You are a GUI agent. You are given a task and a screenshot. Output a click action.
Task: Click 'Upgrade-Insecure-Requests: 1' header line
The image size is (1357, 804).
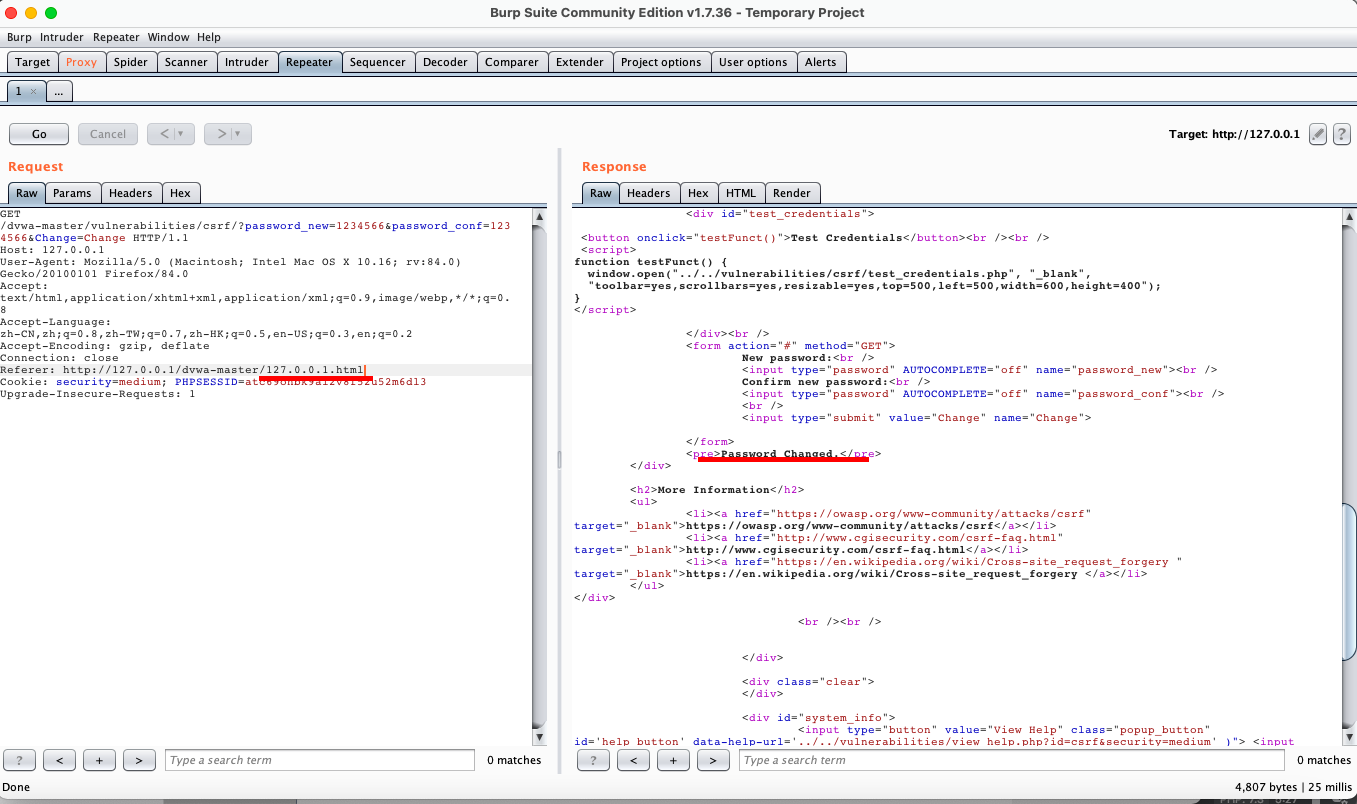click(x=98, y=394)
